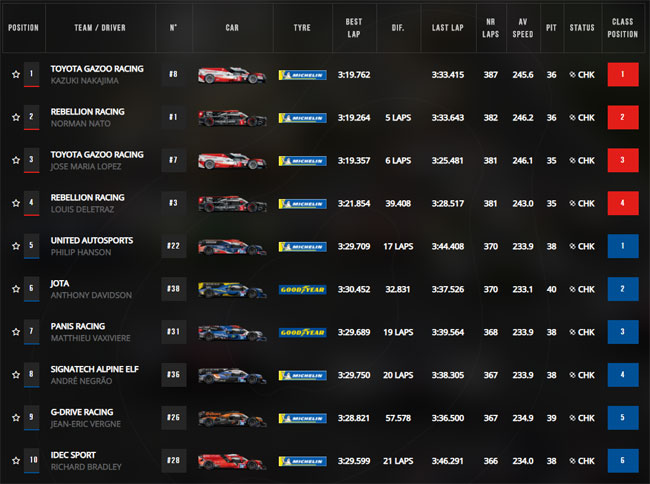This screenshot has width=650, height=484.
Task: Open UNITED AUTOSPORTS team link
Action: tap(92, 240)
